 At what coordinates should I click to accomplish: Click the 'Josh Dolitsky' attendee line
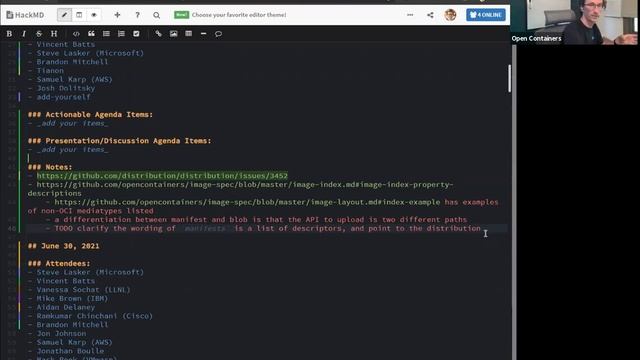[x=65, y=88]
